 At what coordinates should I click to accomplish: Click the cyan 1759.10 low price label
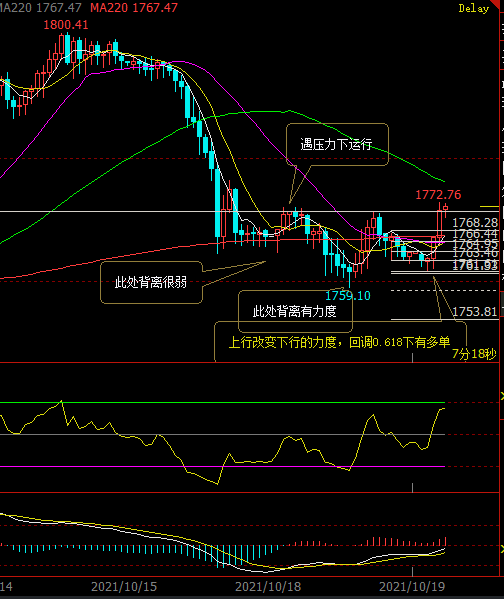[x=348, y=295]
